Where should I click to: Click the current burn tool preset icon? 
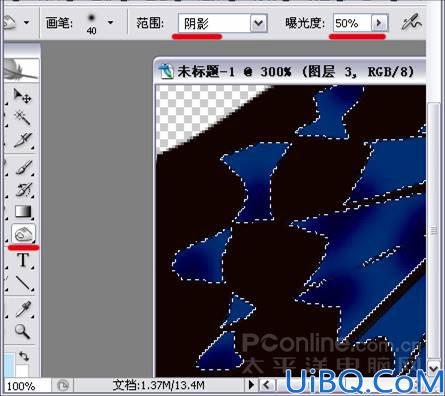point(10,23)
